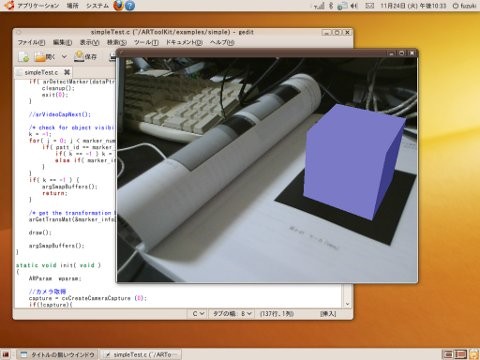
Task: Click the gedit scrollbar down arrow
Action: (348, 304)
